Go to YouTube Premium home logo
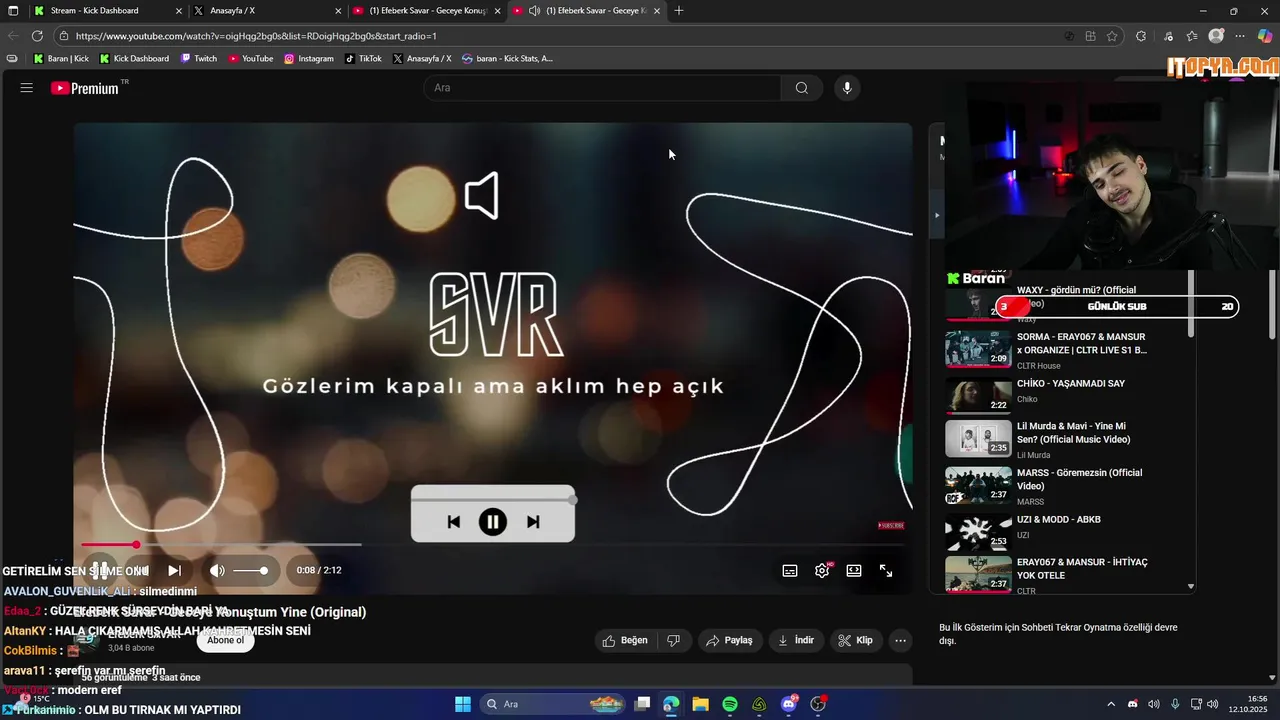1280x720 pixels. tap(86, 88)
